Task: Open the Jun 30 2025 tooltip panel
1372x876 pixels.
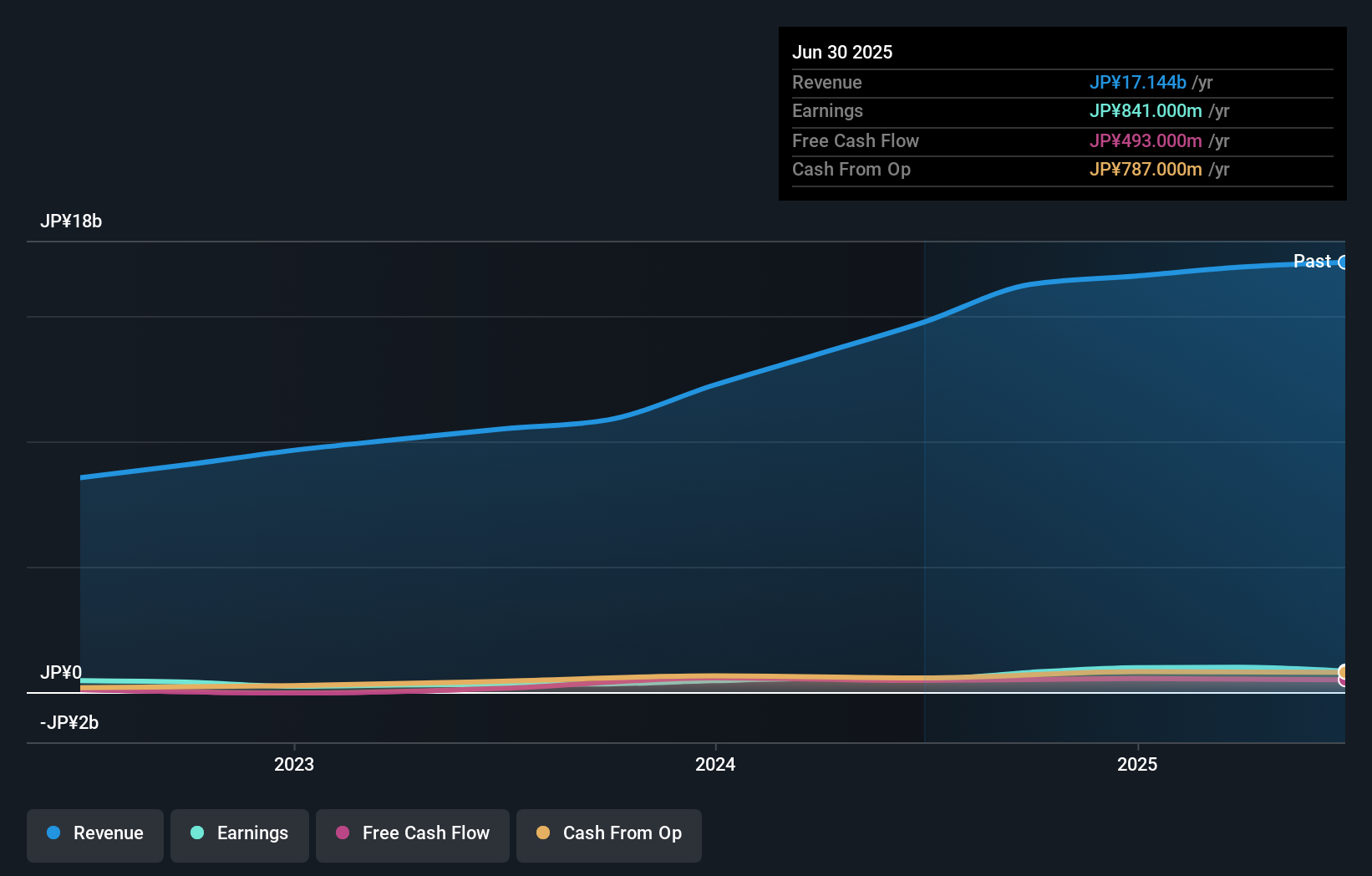Action: coord(1063,113)
